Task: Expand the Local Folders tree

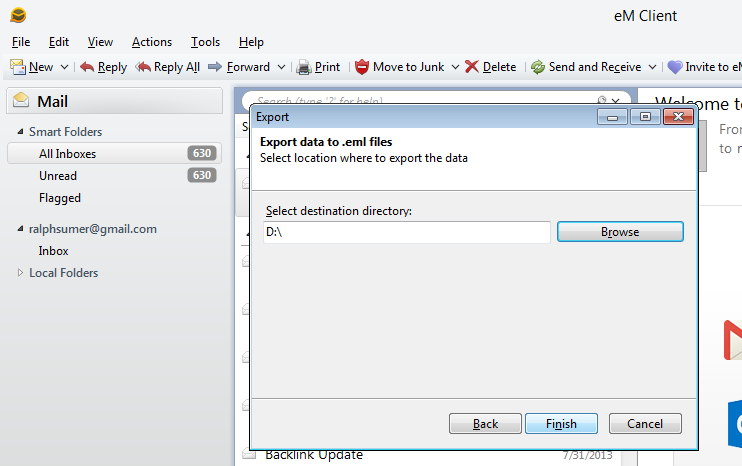Action: tap(20, 273)
